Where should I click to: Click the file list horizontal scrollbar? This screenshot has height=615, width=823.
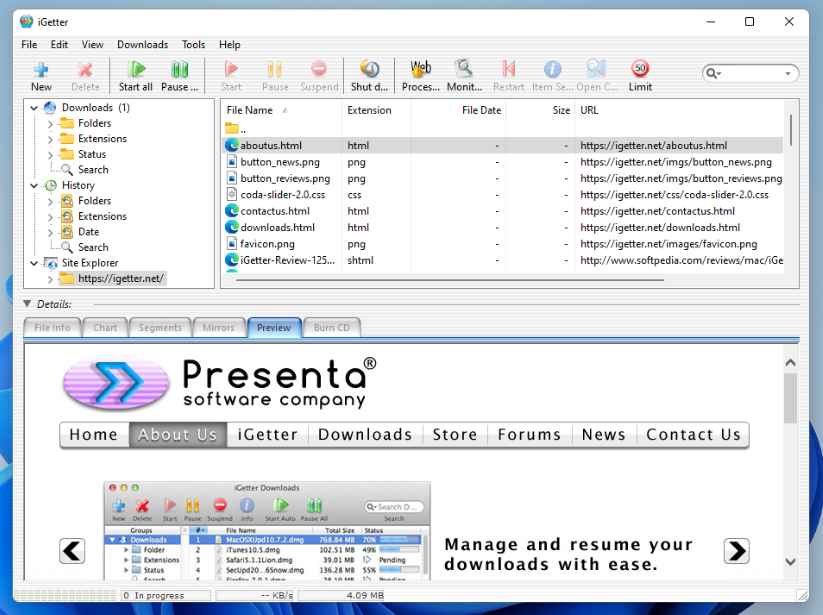click(450, 280)
